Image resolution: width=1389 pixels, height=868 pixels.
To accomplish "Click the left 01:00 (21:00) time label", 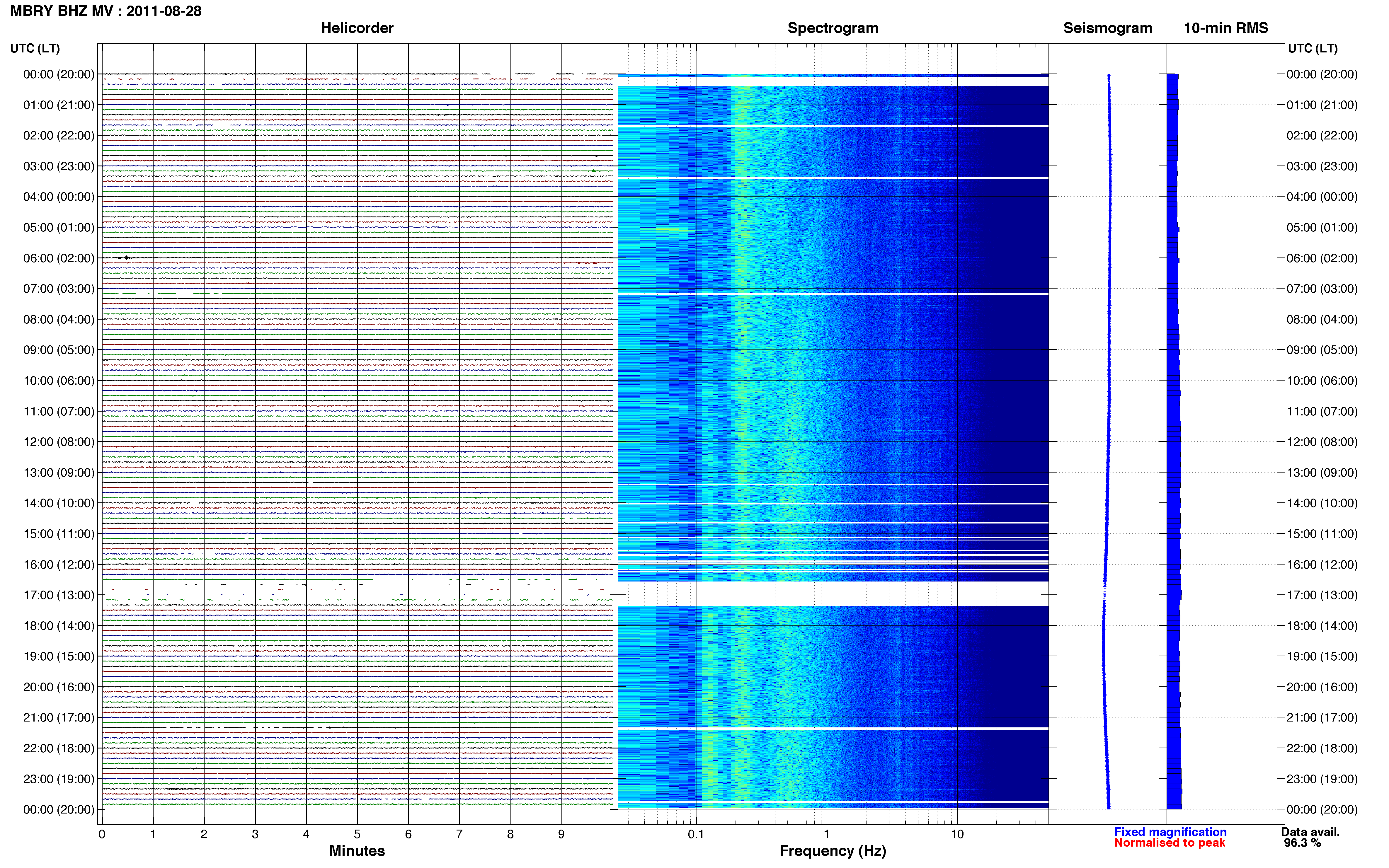I will point(59,105).
